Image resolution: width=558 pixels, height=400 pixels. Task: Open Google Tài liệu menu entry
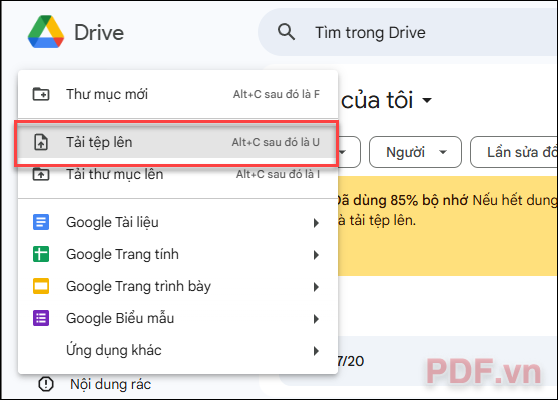tap(178, 222)
